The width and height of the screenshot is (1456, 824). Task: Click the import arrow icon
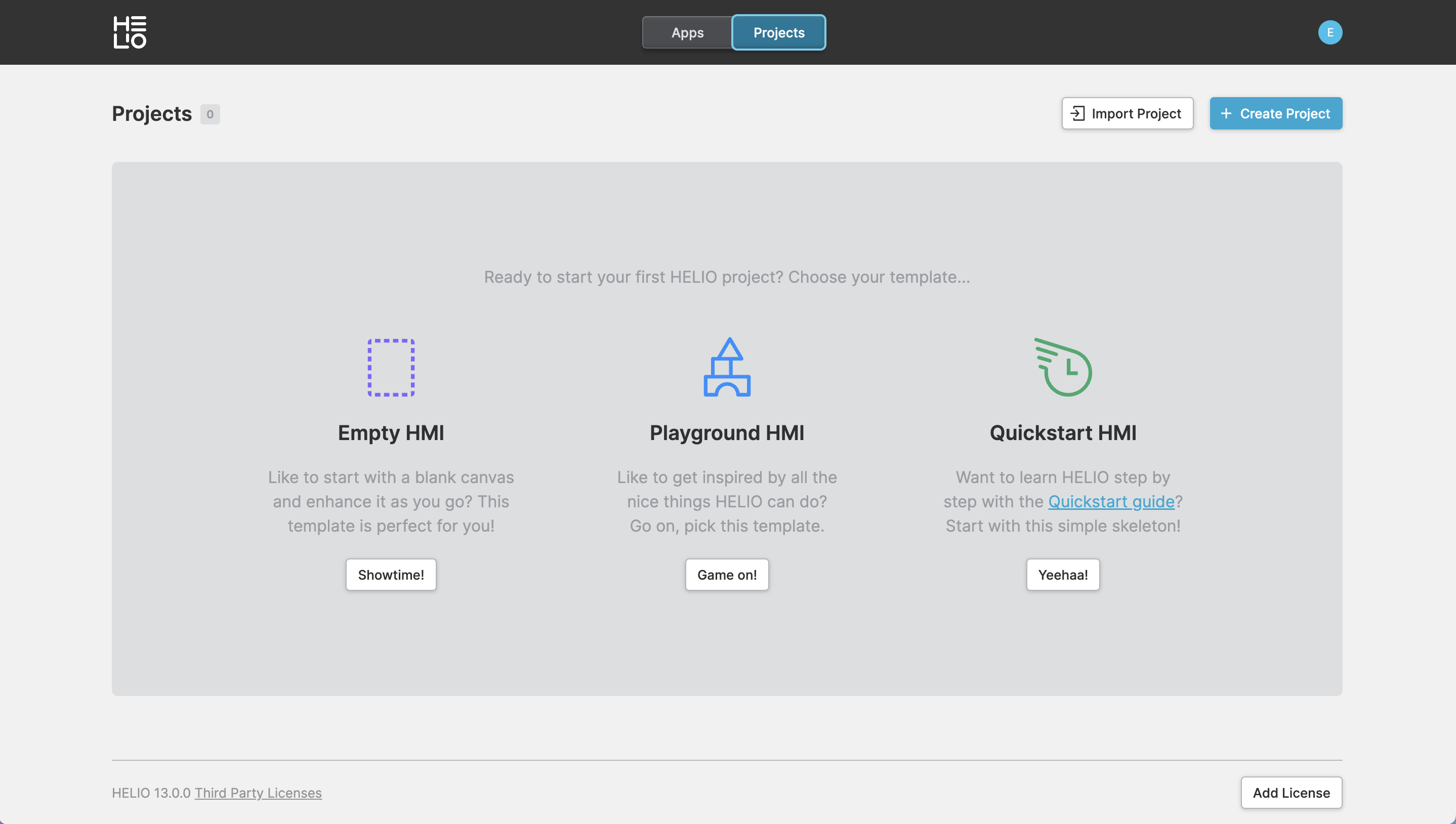(1078, 114)
